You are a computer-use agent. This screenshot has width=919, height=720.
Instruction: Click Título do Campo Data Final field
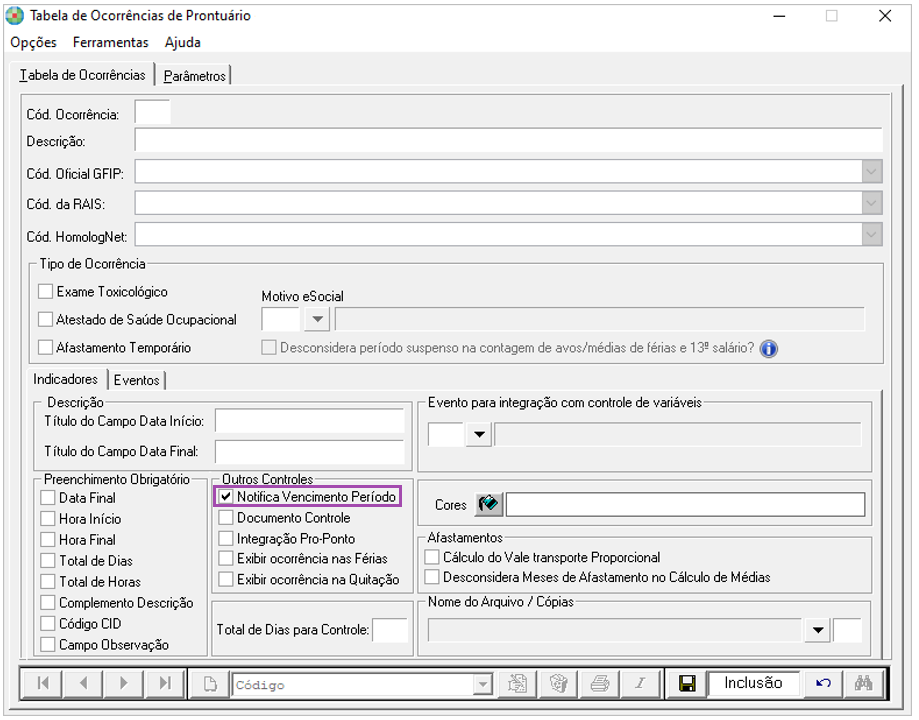click(309, 452)
